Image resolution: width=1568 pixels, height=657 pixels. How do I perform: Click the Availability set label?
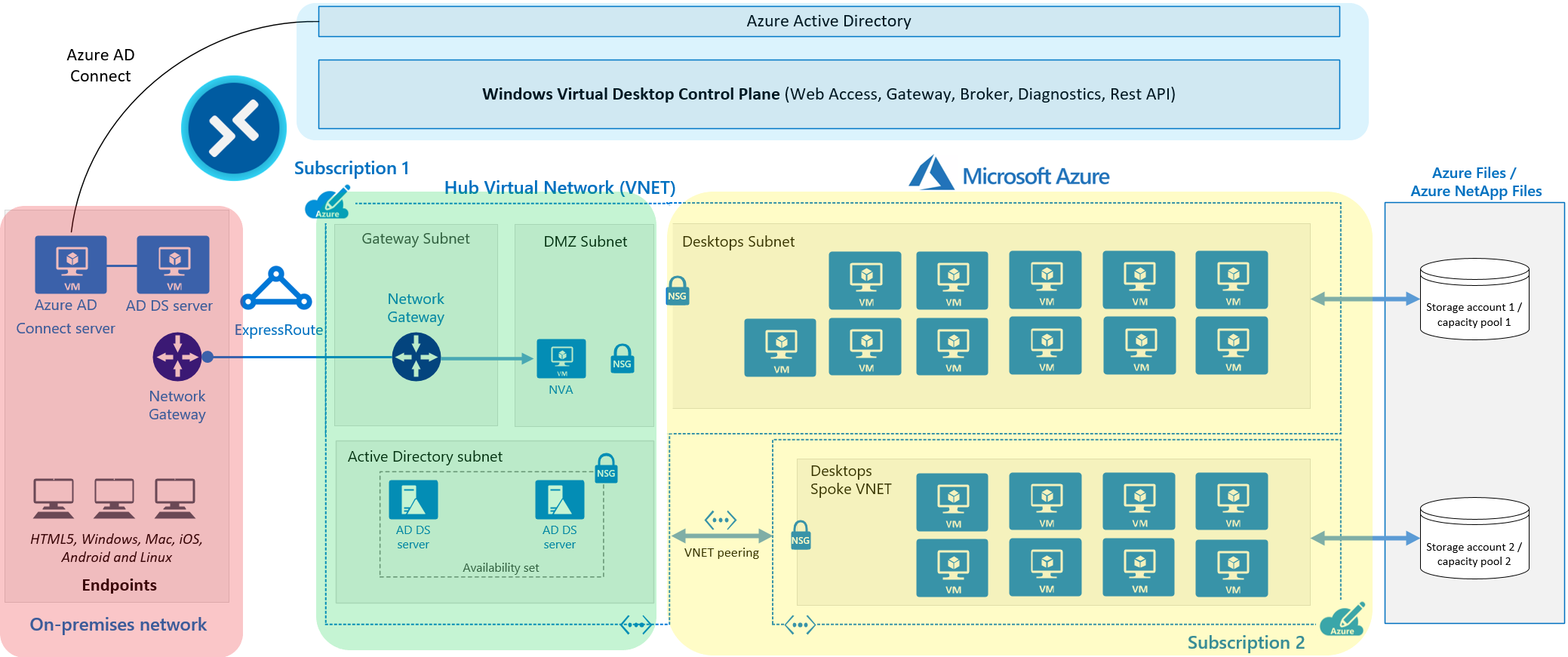pyautogui.click(x=501, y=567)
